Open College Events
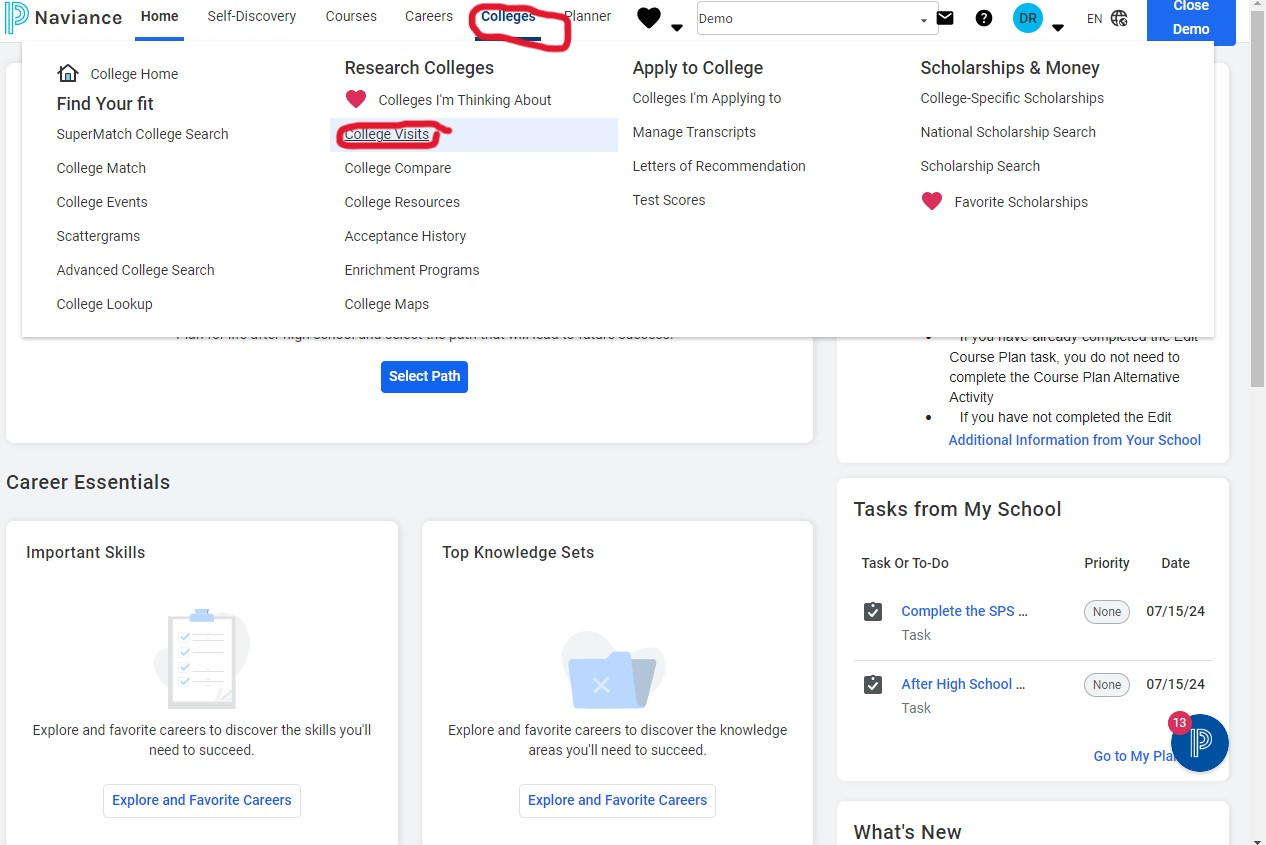This screenshot has width=1266, height=845. coord(102,202)
